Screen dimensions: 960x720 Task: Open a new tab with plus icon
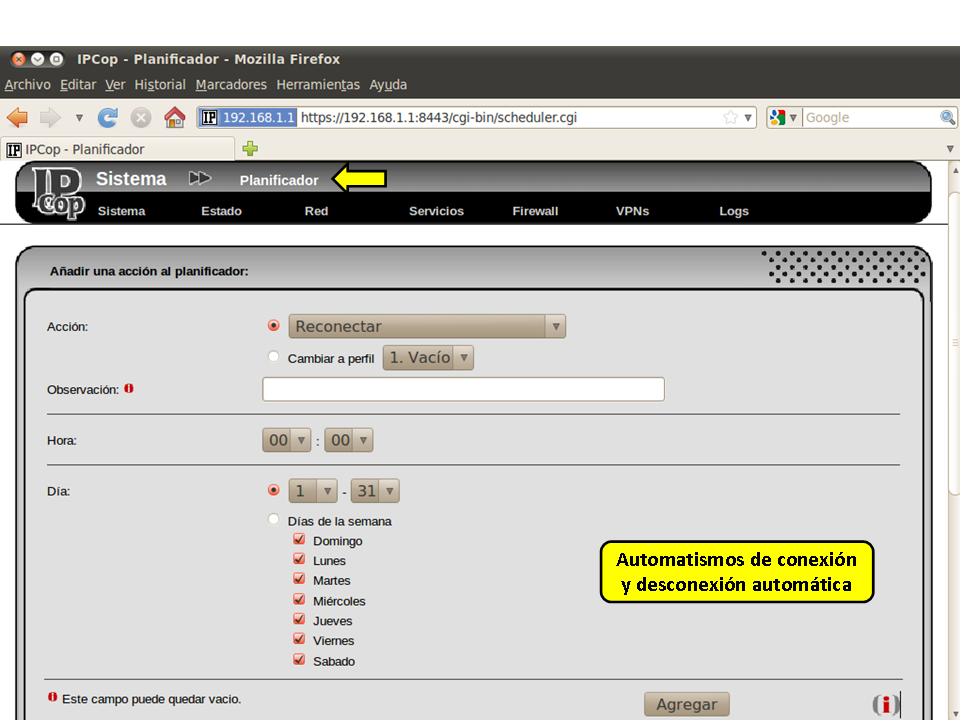pyautogui.click(x=250, y=149)
